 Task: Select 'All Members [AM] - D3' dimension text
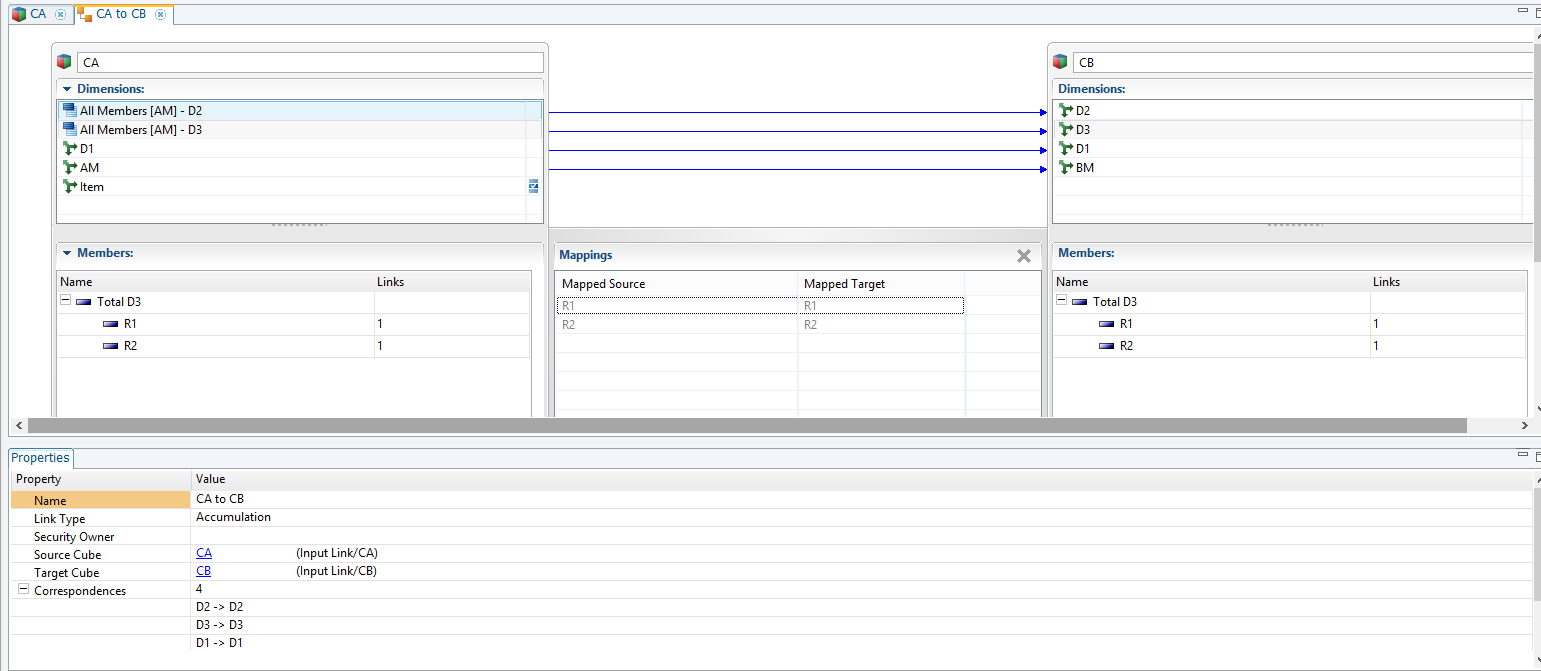pos(141,130)
